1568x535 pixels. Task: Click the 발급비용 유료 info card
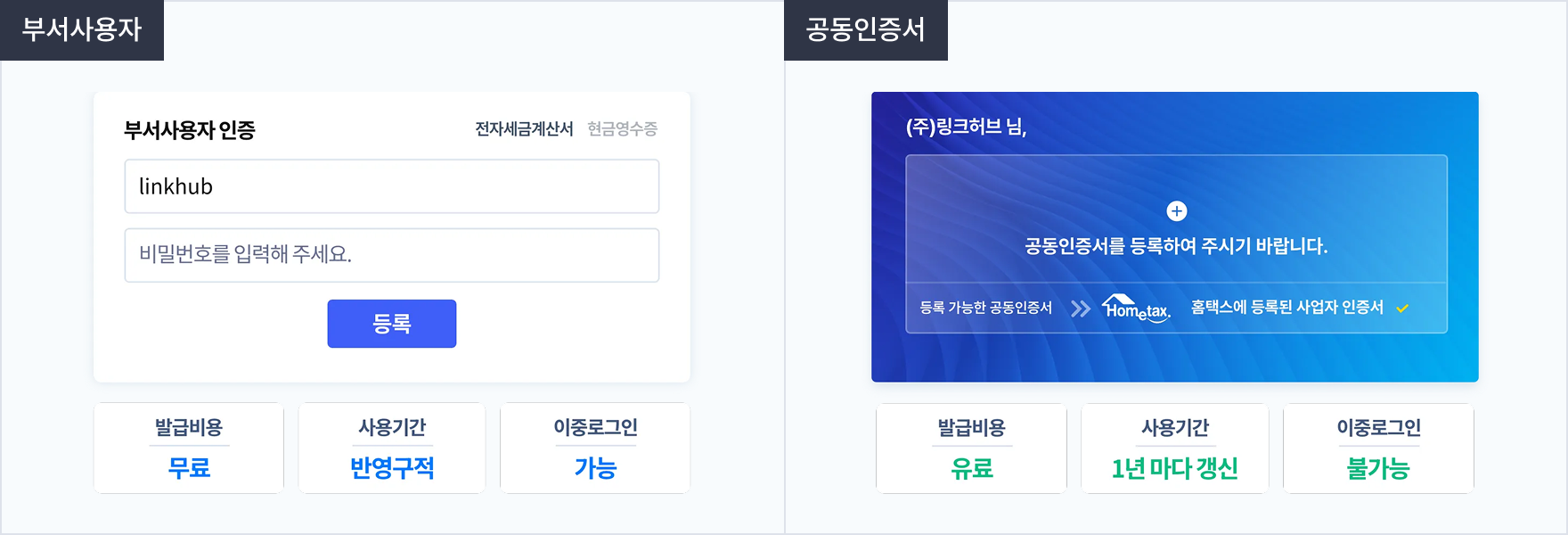(x=971, y=448)
